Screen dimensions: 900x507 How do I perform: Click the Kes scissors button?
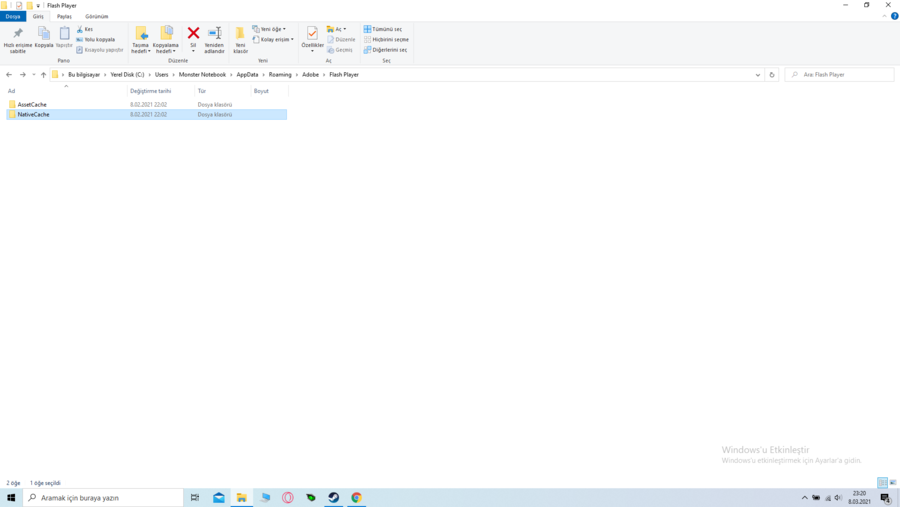[85, 29]
